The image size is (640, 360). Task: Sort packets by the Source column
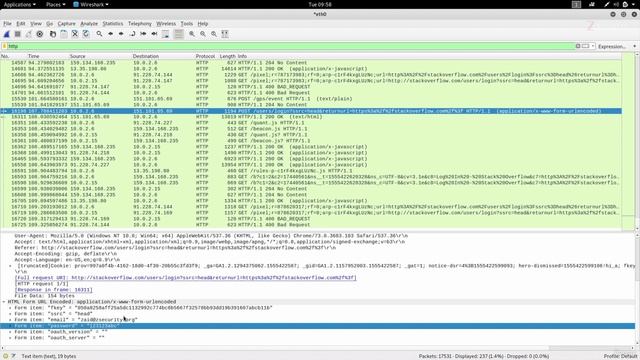point(78,56)
